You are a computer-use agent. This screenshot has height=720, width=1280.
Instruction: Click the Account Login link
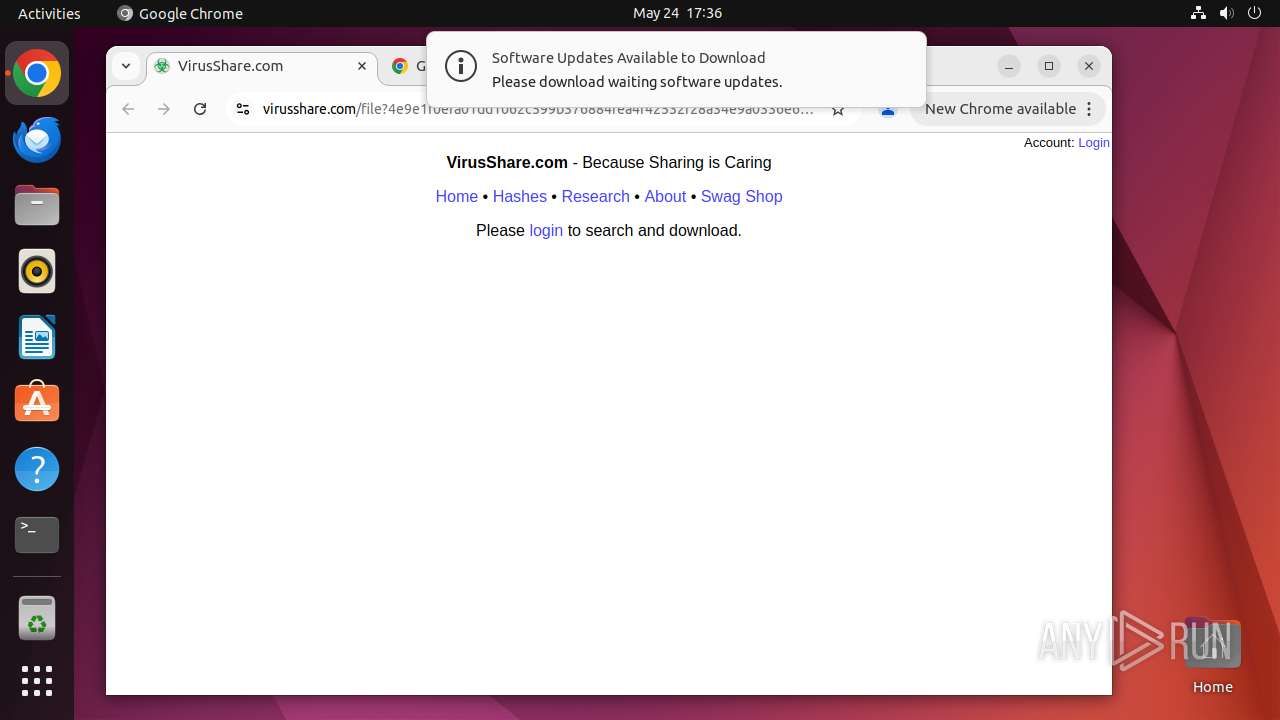point(1094,143)
